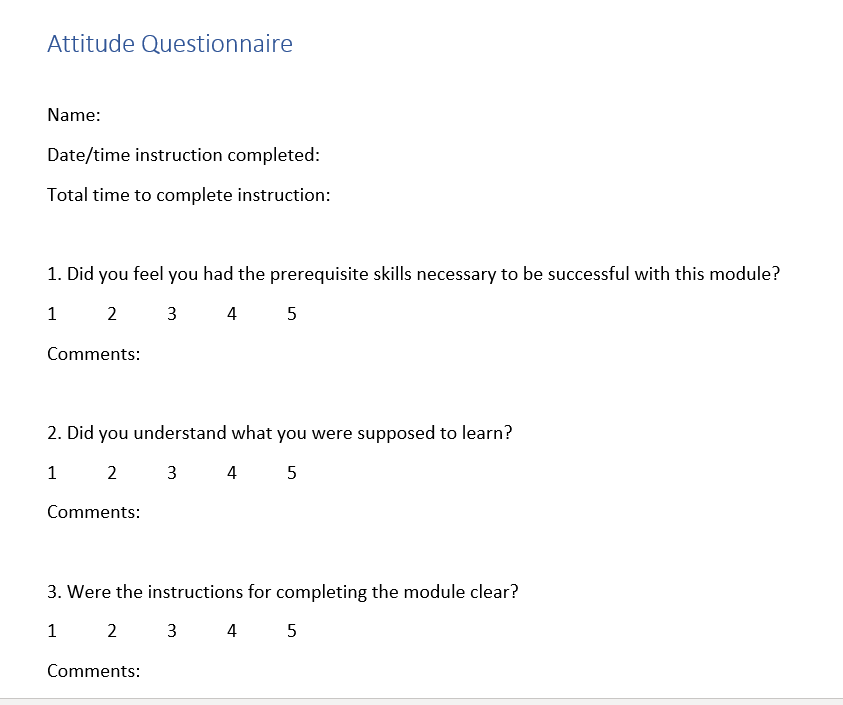Select rating 5 under the instructions clear question
This screenshot has height=705, width=843.
(x=291, y=631)
